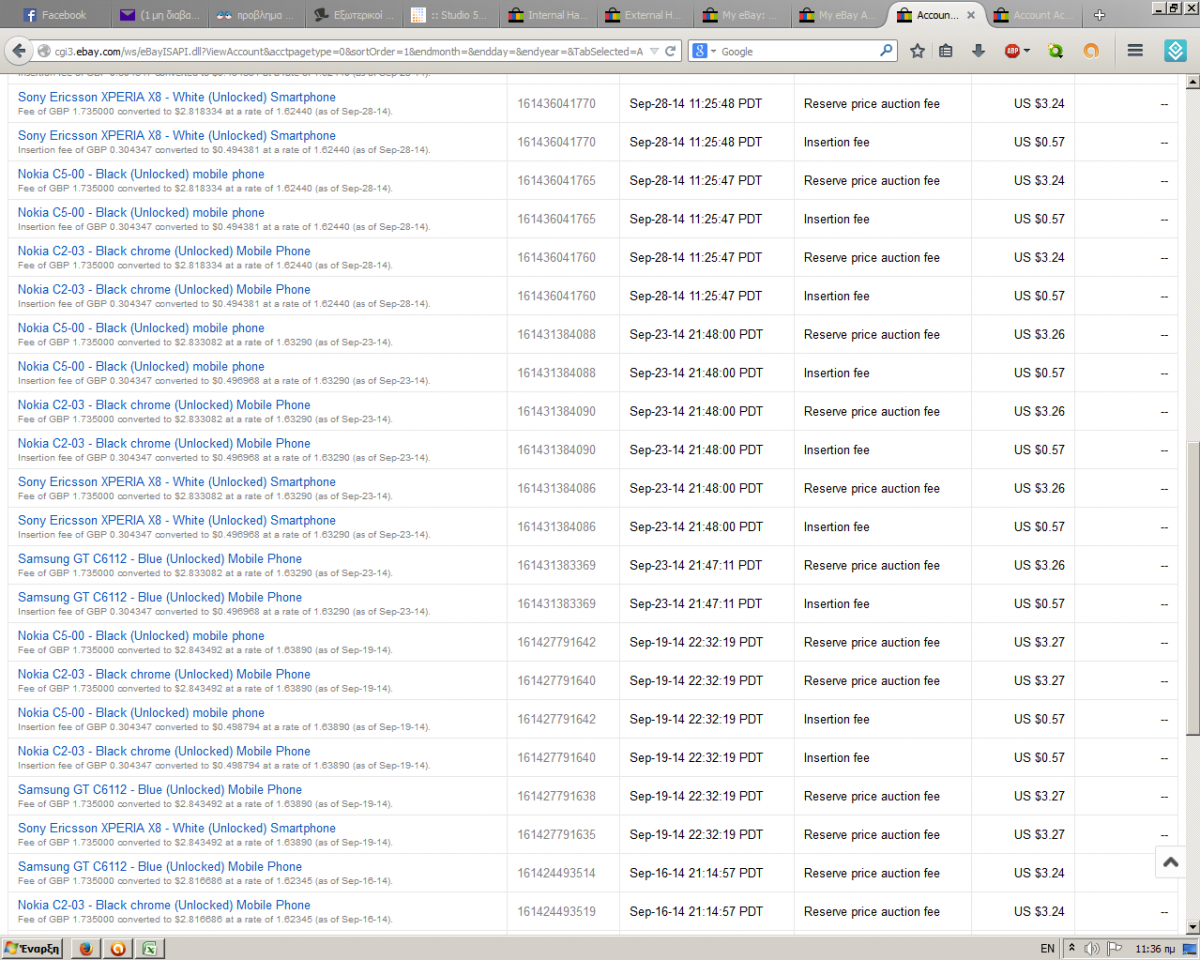Image resolution: width=1200 pixels, height=960 pixels.
Task: Open Nokia C5-00 link, Sep-28 reserve price fee
Action: coord(141,174)
